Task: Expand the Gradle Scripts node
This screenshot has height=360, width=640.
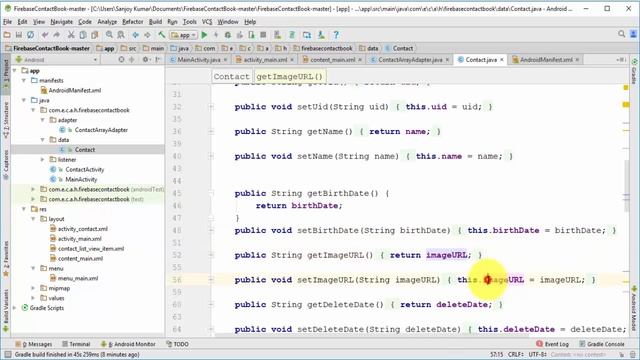Action: click(15, 308)
